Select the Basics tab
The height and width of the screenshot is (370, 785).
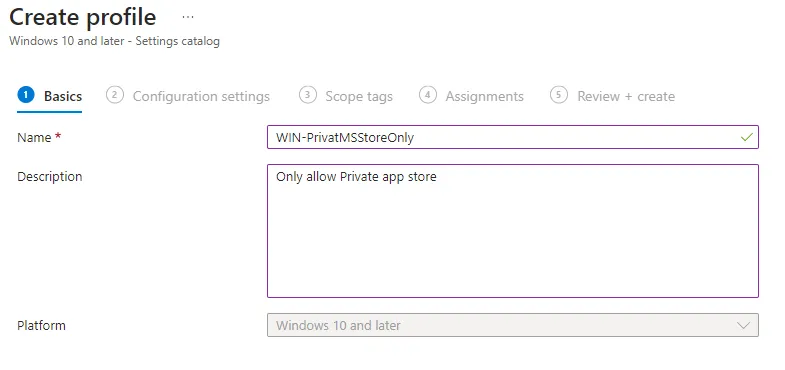(50, 96)
